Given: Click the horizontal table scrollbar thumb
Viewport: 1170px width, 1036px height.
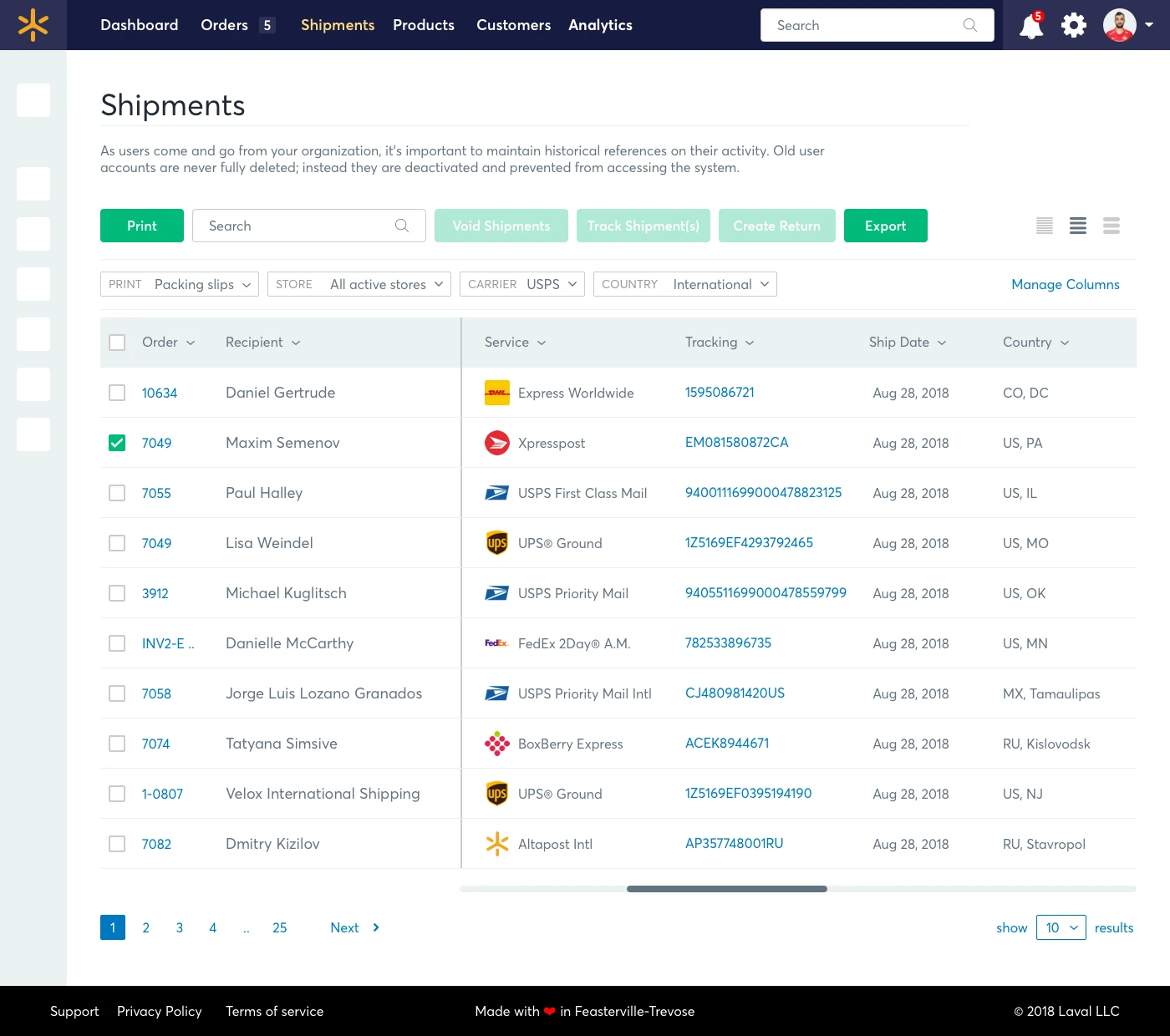Looking at the screenshot, I should (x=727, y=889).
